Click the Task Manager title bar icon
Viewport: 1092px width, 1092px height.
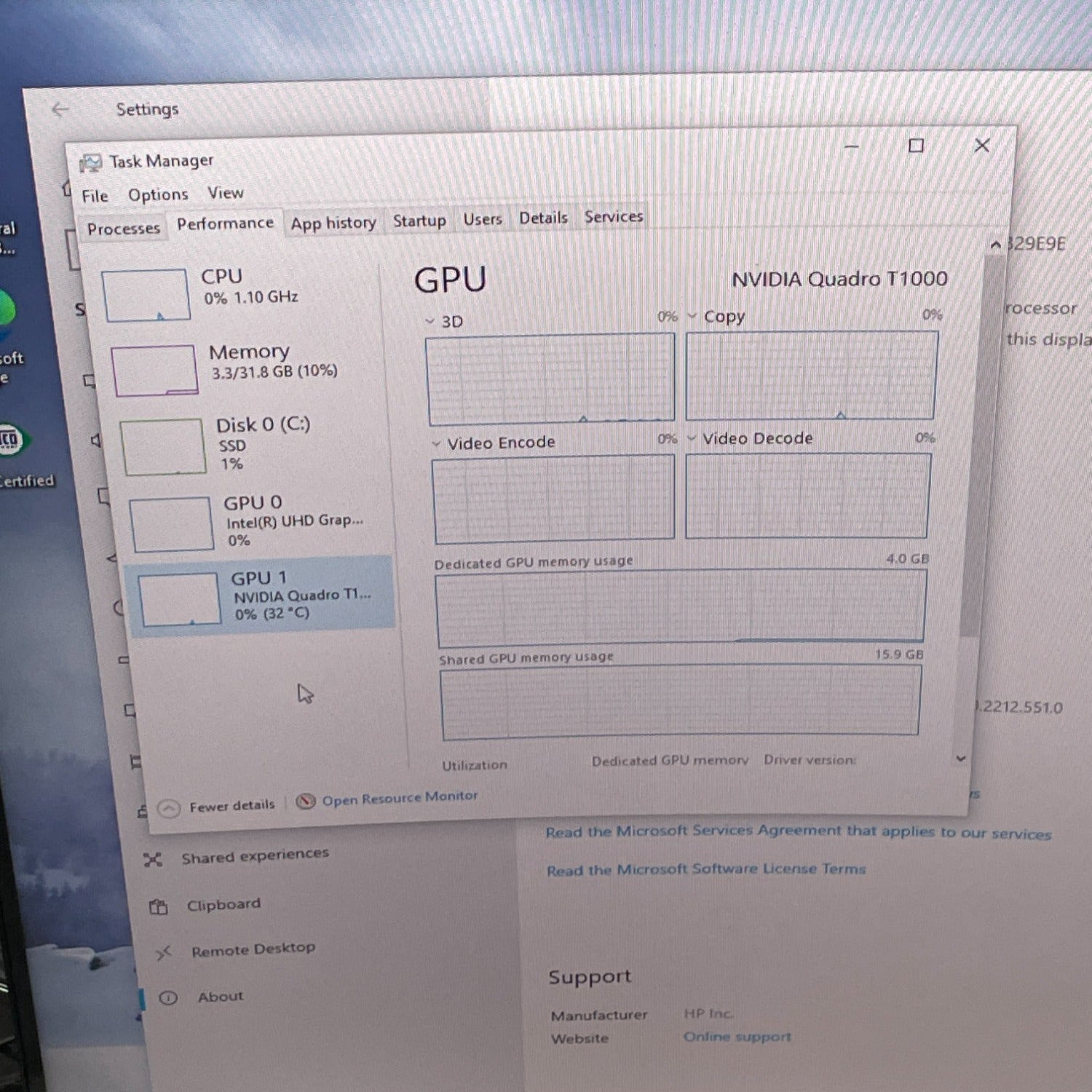[90, 162]
